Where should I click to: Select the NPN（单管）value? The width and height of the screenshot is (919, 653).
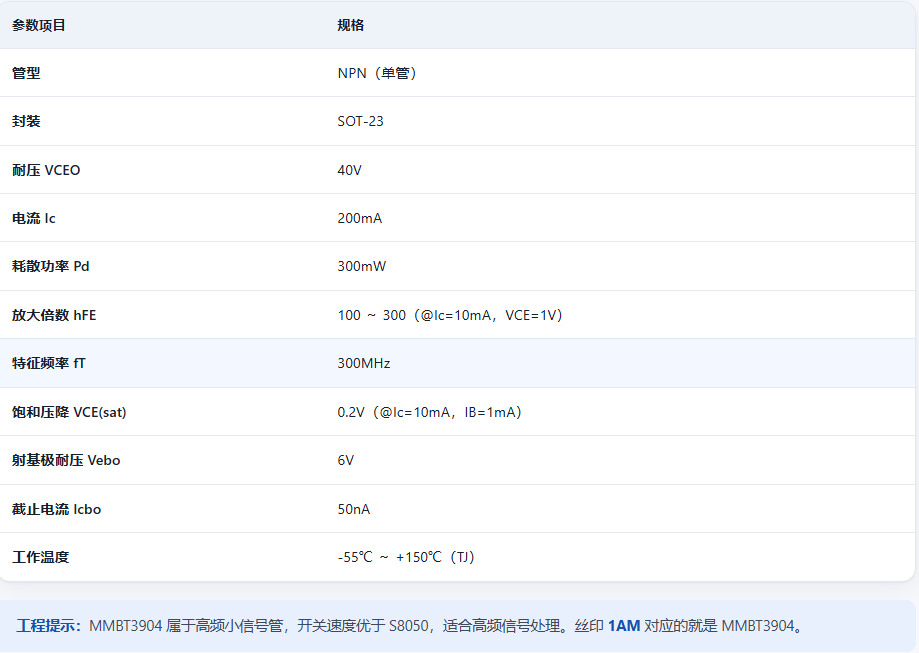point(377,73)
